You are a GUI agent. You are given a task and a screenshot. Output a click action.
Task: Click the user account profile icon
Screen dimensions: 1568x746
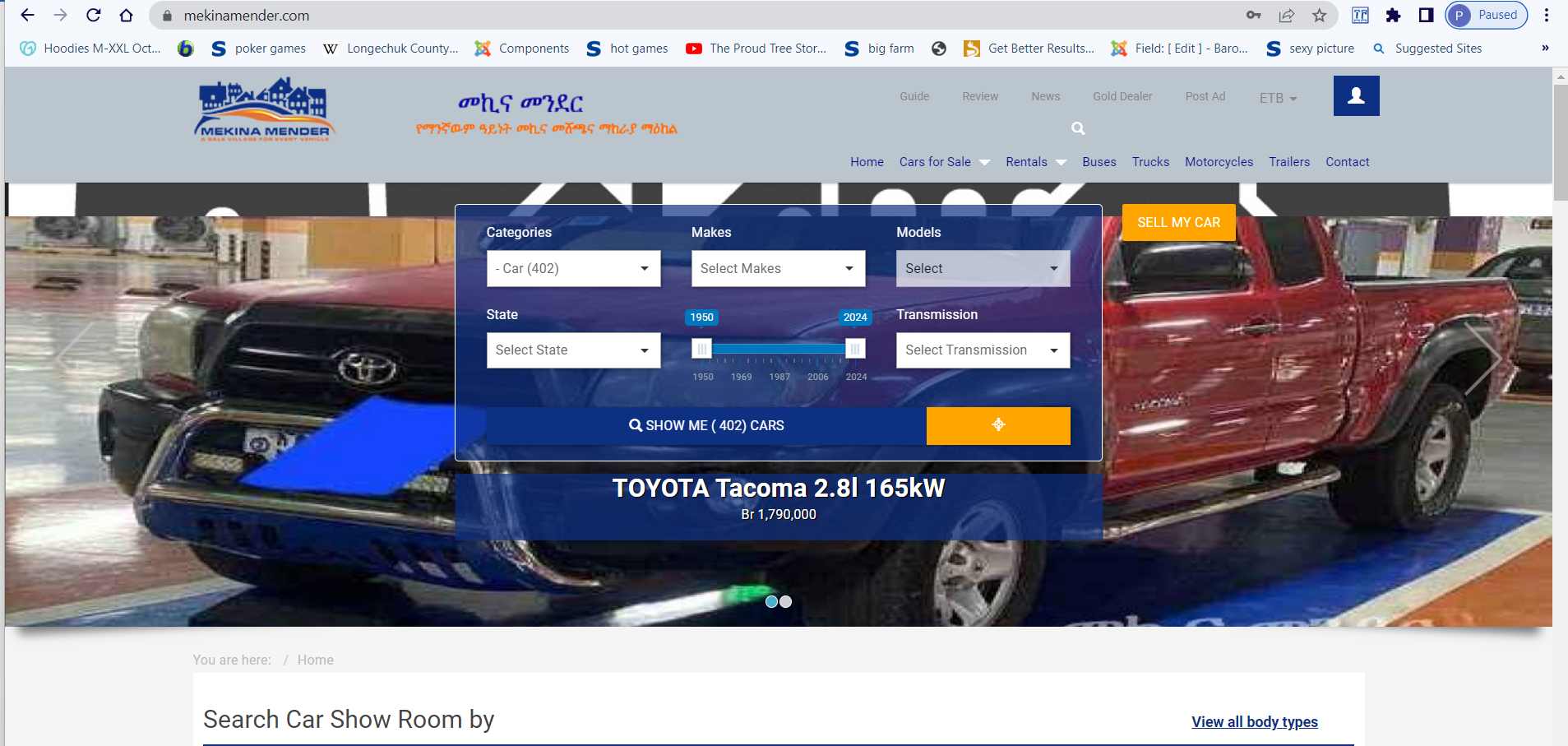click(1356, 96)
